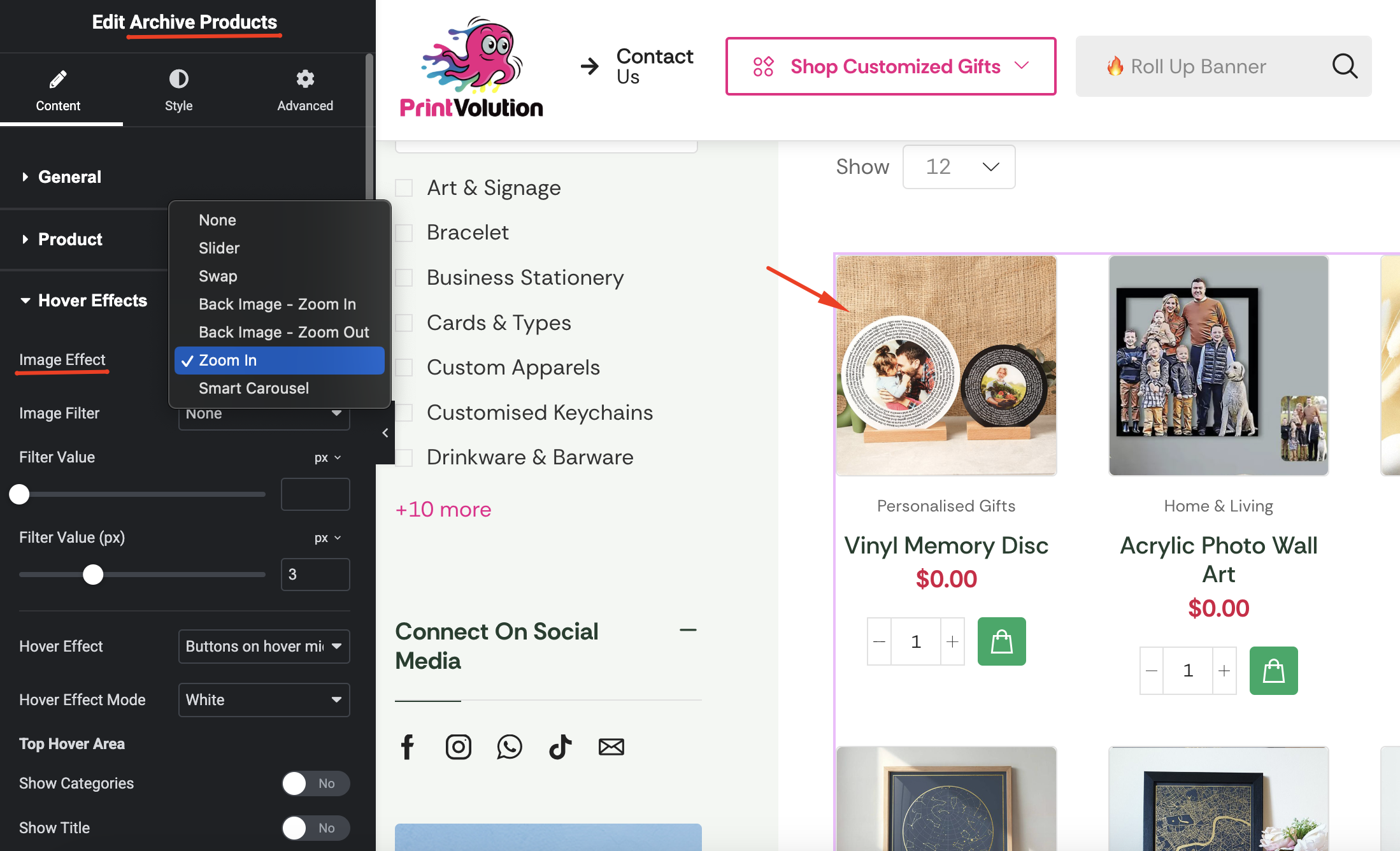Check the Drinkware & Barware filter

point(404,457)
